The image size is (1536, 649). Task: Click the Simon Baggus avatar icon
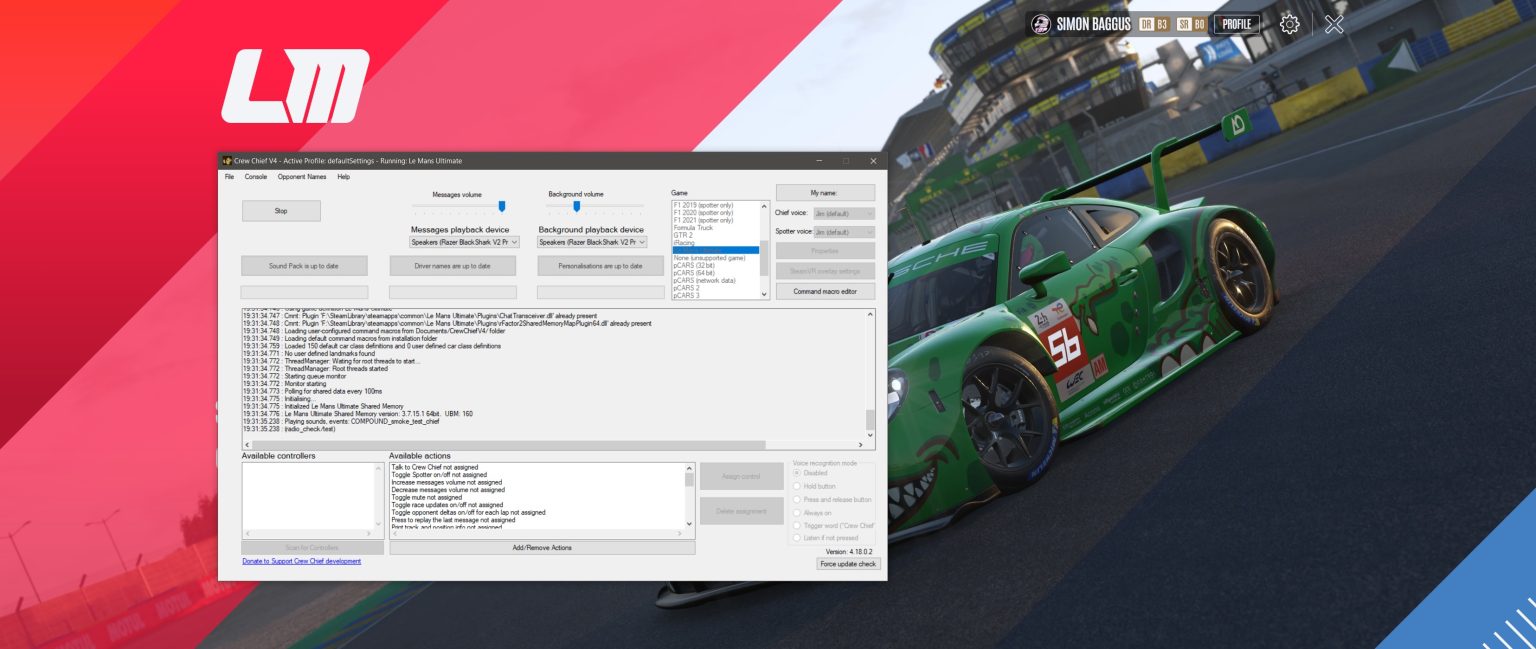[x=1041, y=24]
